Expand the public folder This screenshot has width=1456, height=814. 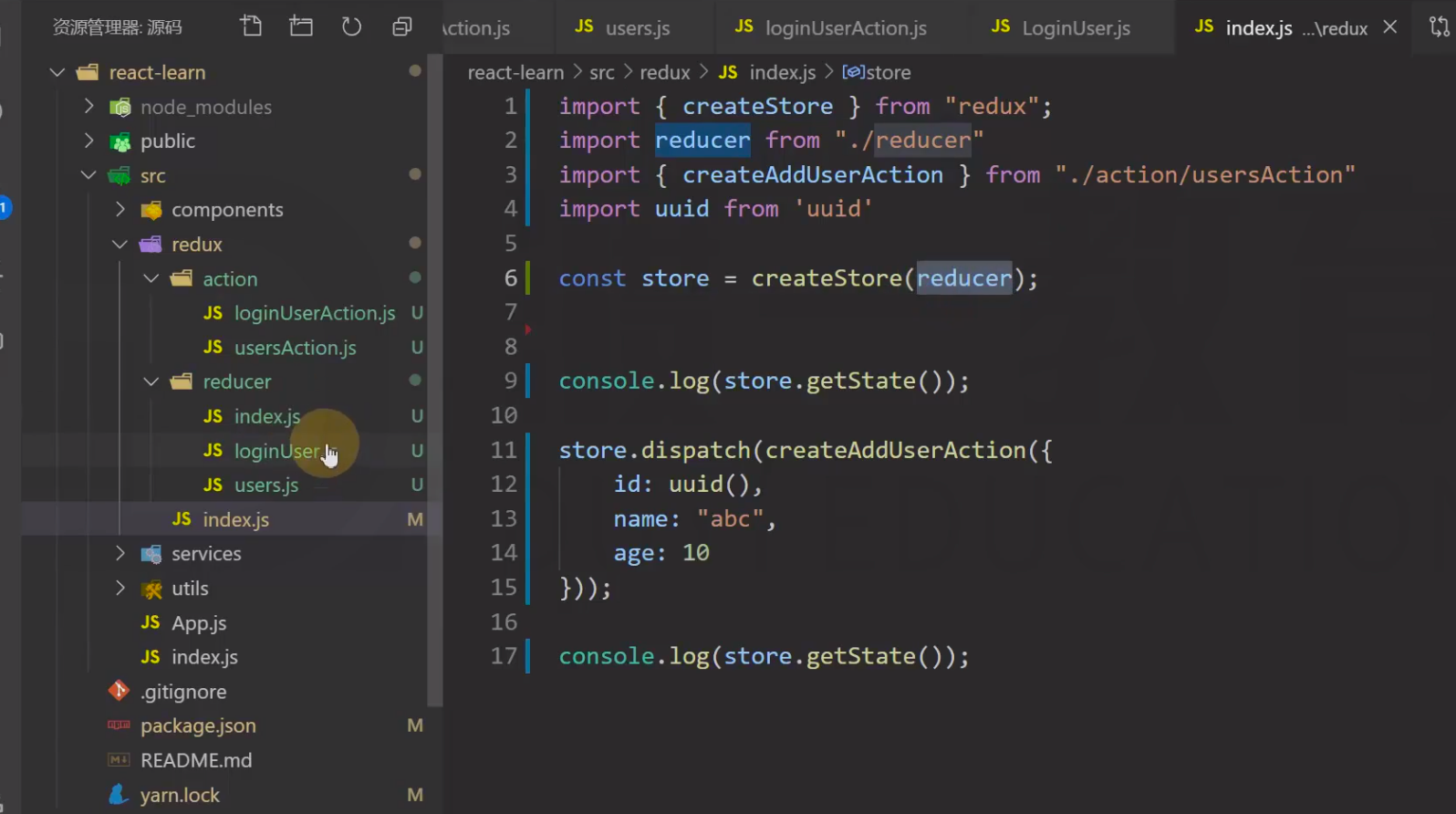(88, 141)
